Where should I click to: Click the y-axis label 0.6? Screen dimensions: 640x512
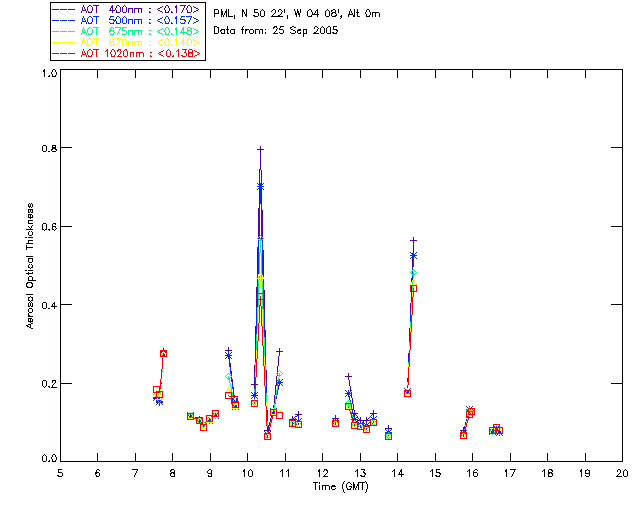tap(49, 226)
